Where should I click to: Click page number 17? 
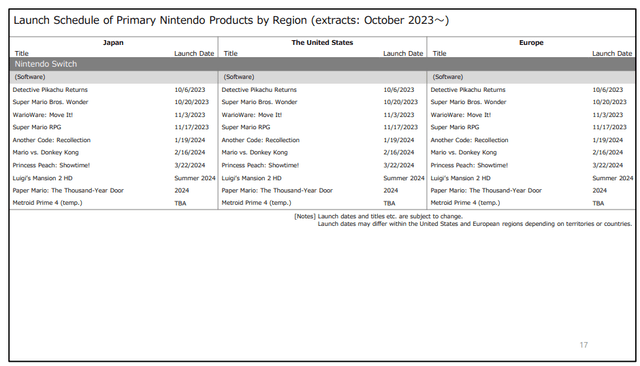584,345
